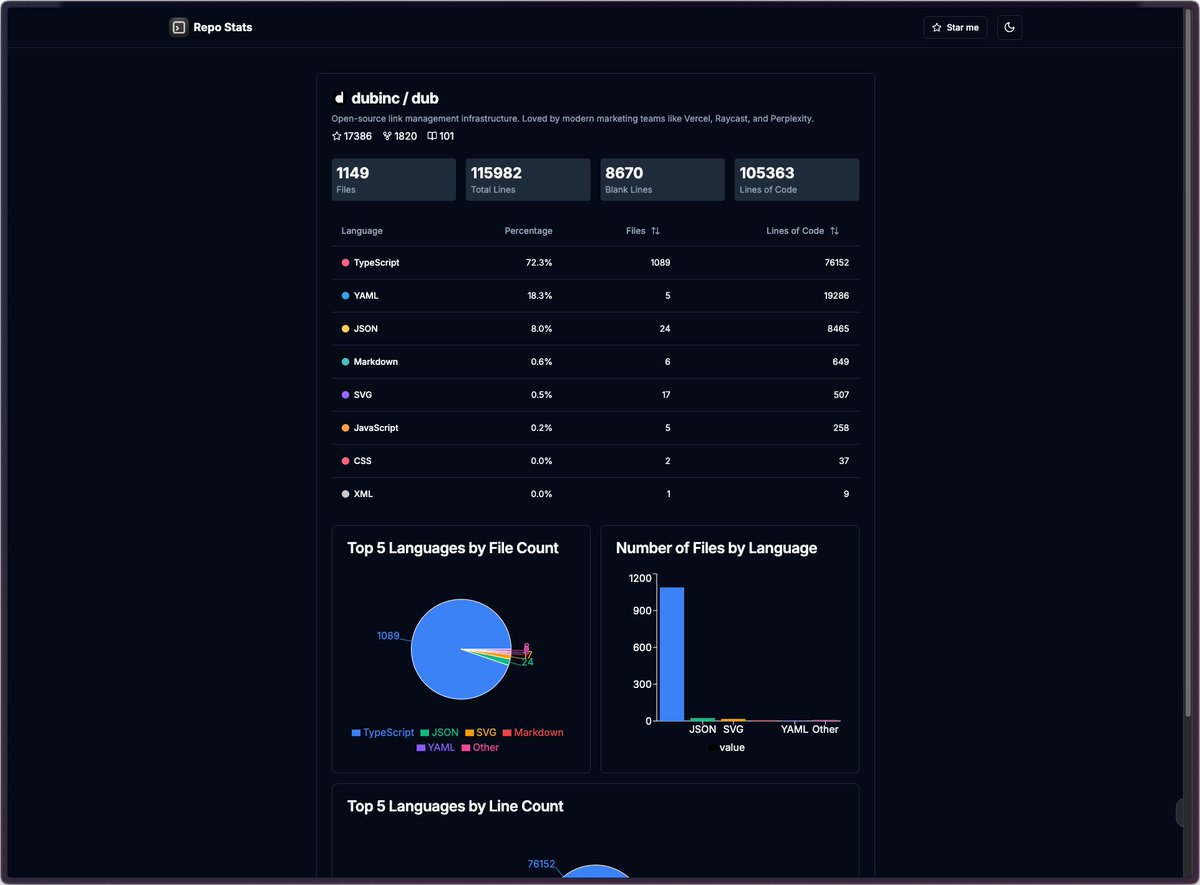This screenshot has height=885, width=1200.
Task: Click the 18.3% percentage value
Action: [x=539, y=296]
